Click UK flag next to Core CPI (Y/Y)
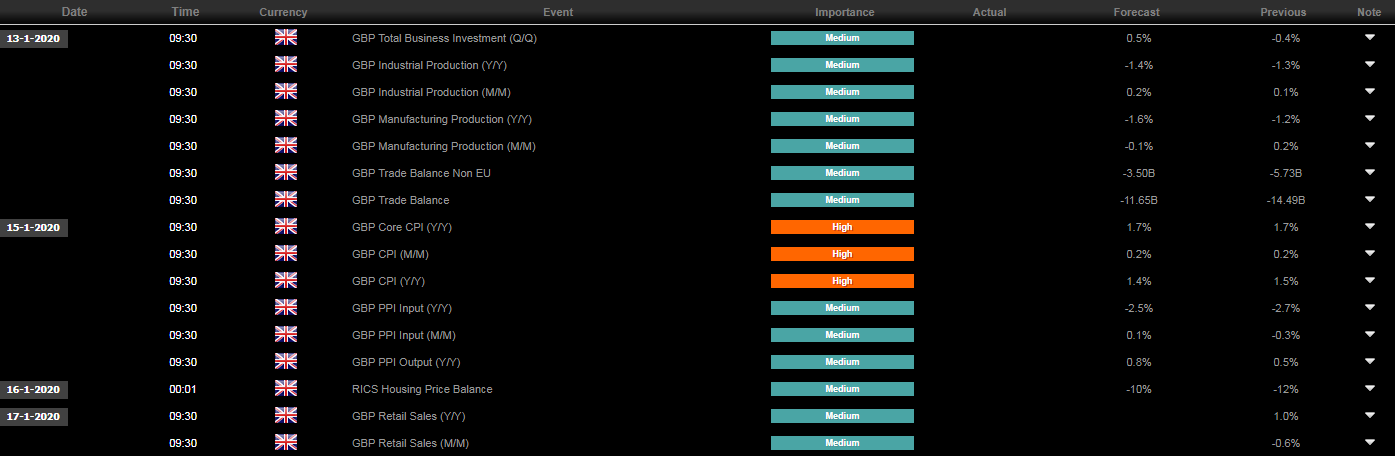The width and height of the screenshot is (1395, 456). click(x=286, y=227)
